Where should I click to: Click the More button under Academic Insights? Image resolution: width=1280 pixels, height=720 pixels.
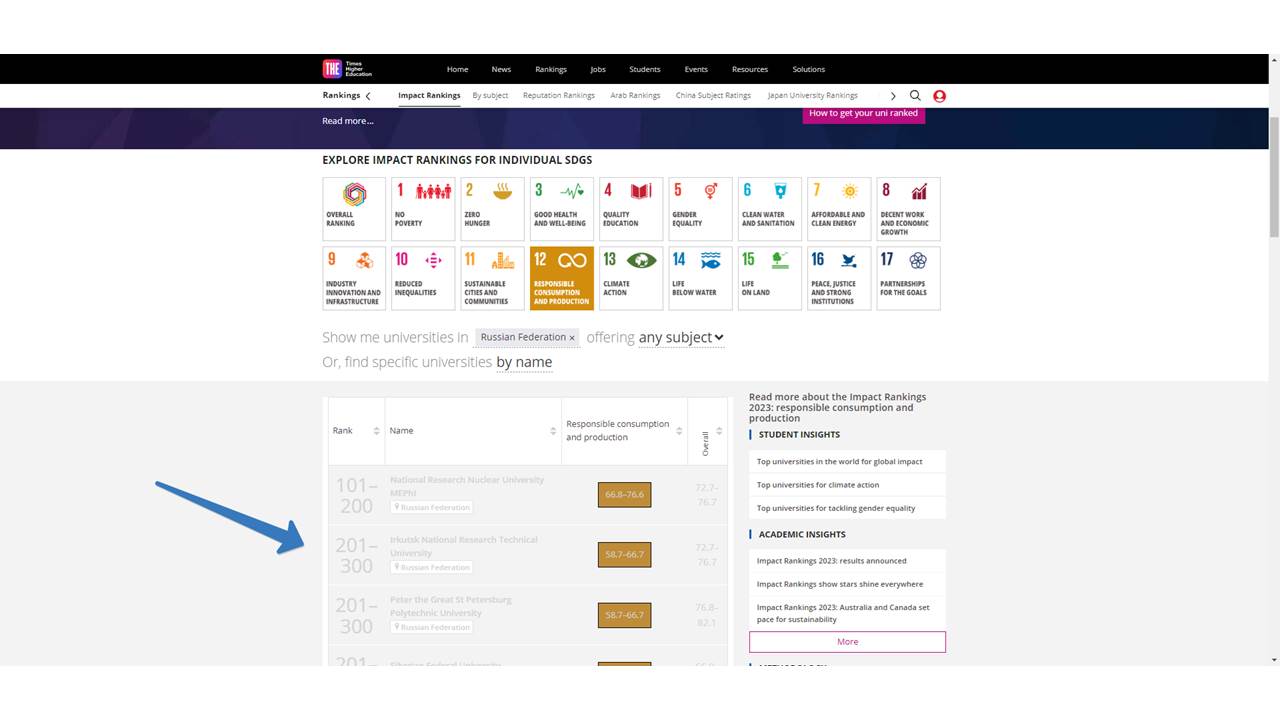(x=847, y=642)
